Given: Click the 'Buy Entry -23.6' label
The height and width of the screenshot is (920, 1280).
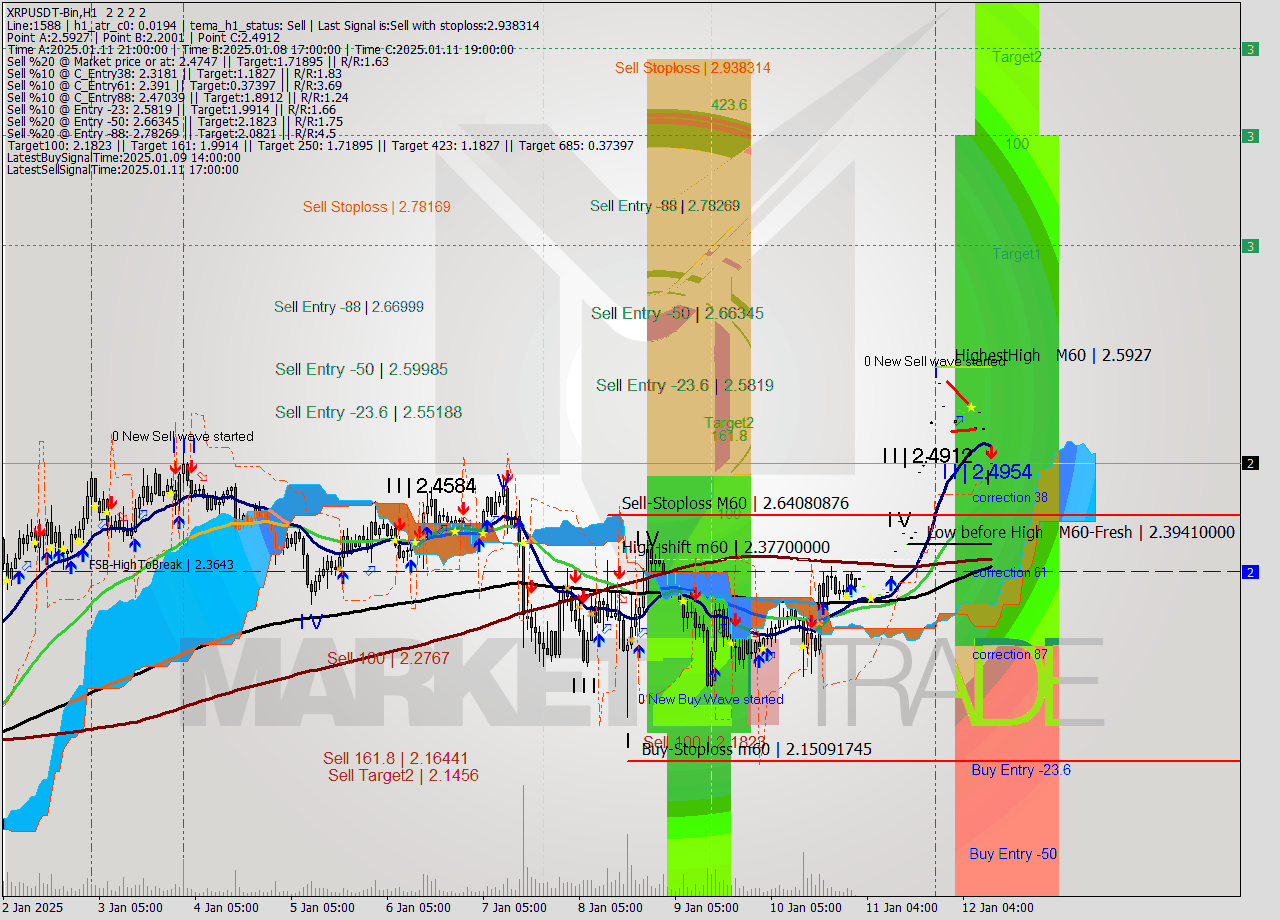Looking at the screenshot, I should click(x=1021, y=769).
